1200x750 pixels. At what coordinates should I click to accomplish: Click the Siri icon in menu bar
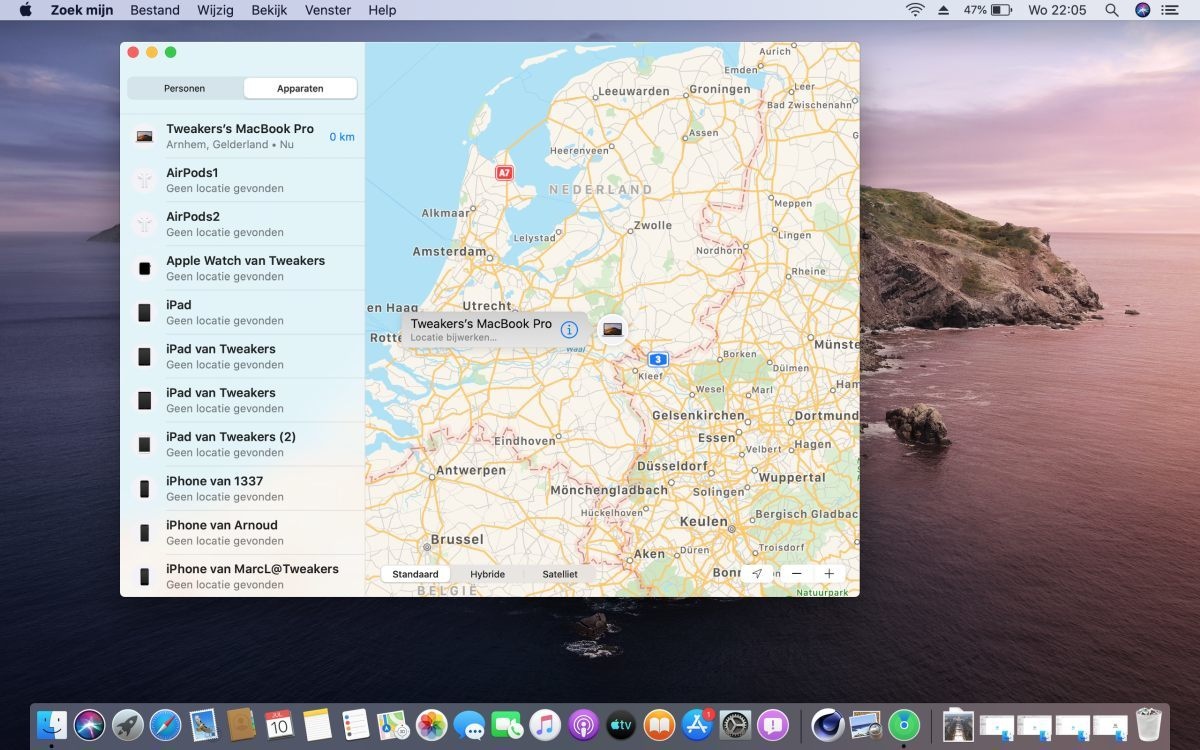pos(1142,10)
